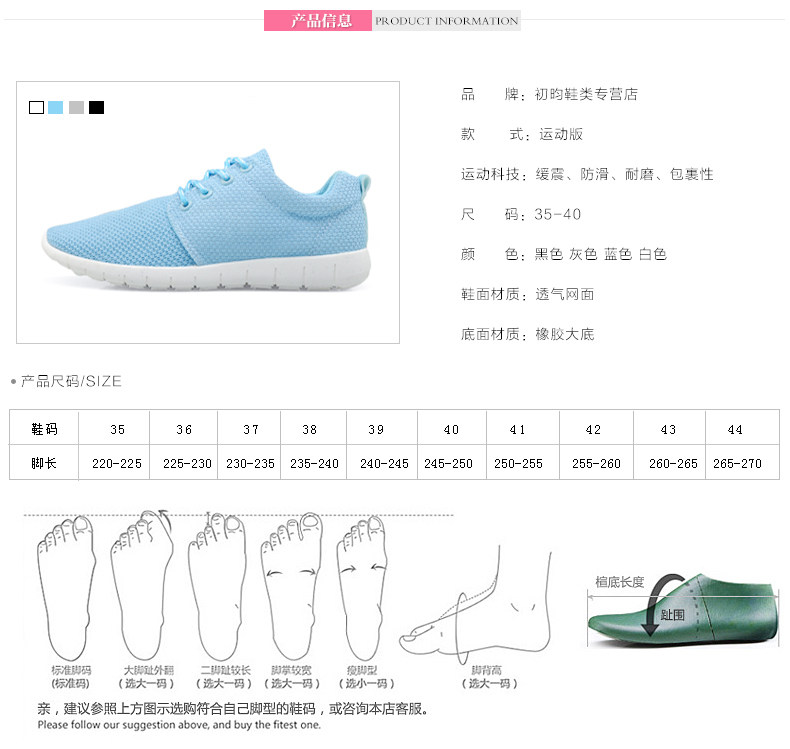Screen dimensions: 790x749
Task: Click foot length cell 255-260
Action: coord(596,463)
